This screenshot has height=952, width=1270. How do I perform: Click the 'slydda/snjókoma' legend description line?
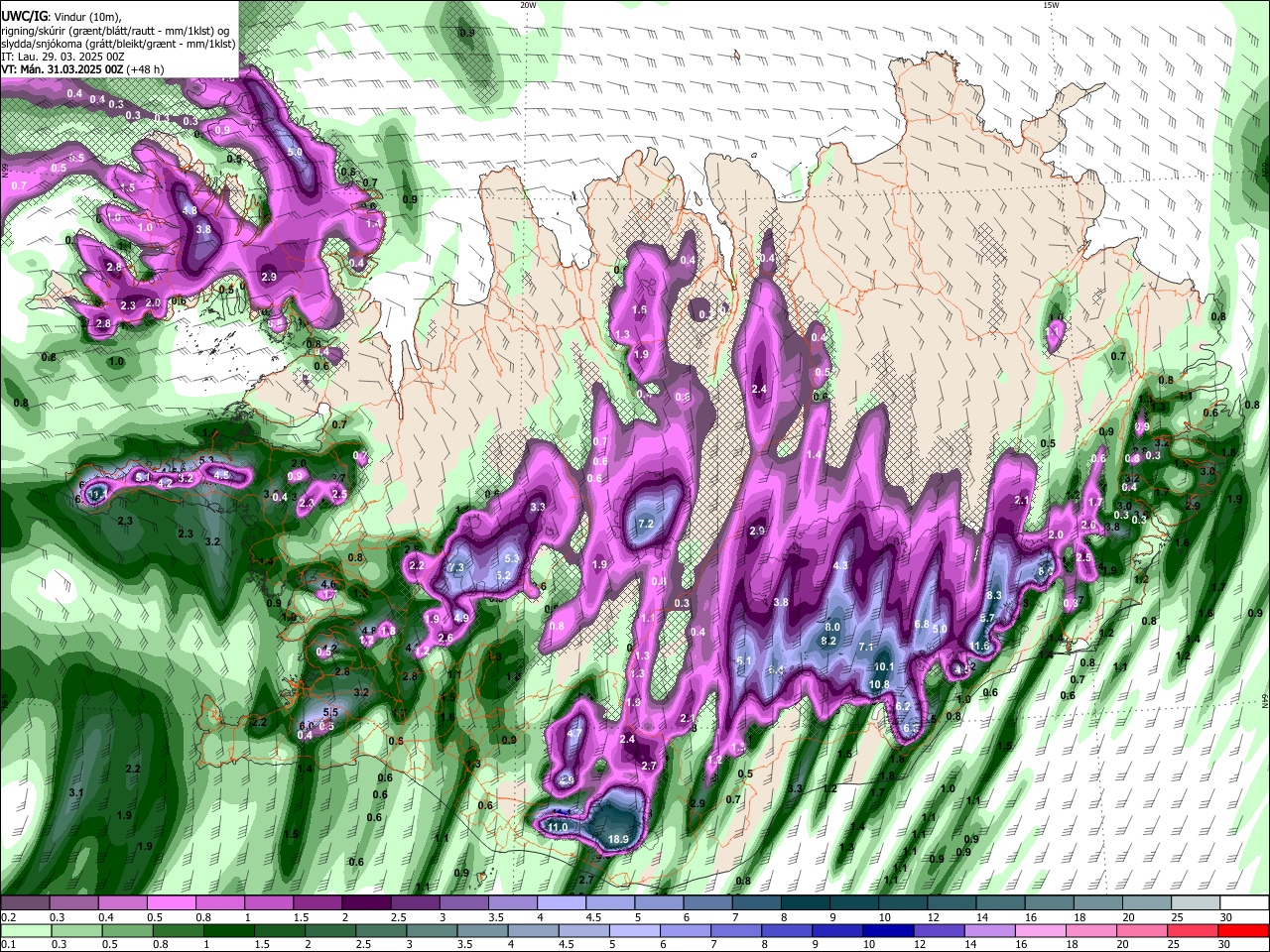click(119, 44)
